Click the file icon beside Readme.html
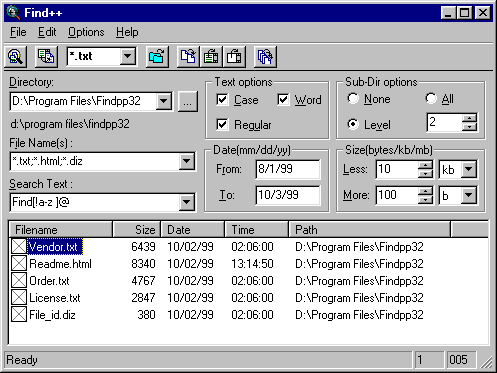The image size is (497, 373). click(19, 264)
